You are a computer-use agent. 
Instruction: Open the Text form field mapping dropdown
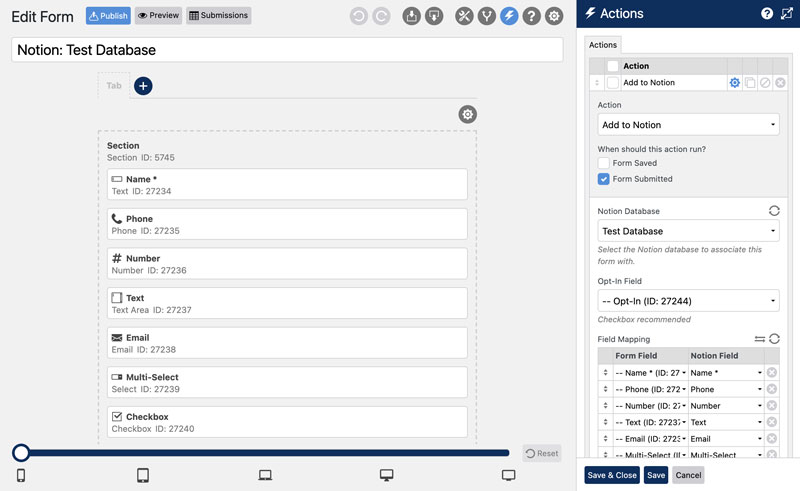tap(651, 422)
